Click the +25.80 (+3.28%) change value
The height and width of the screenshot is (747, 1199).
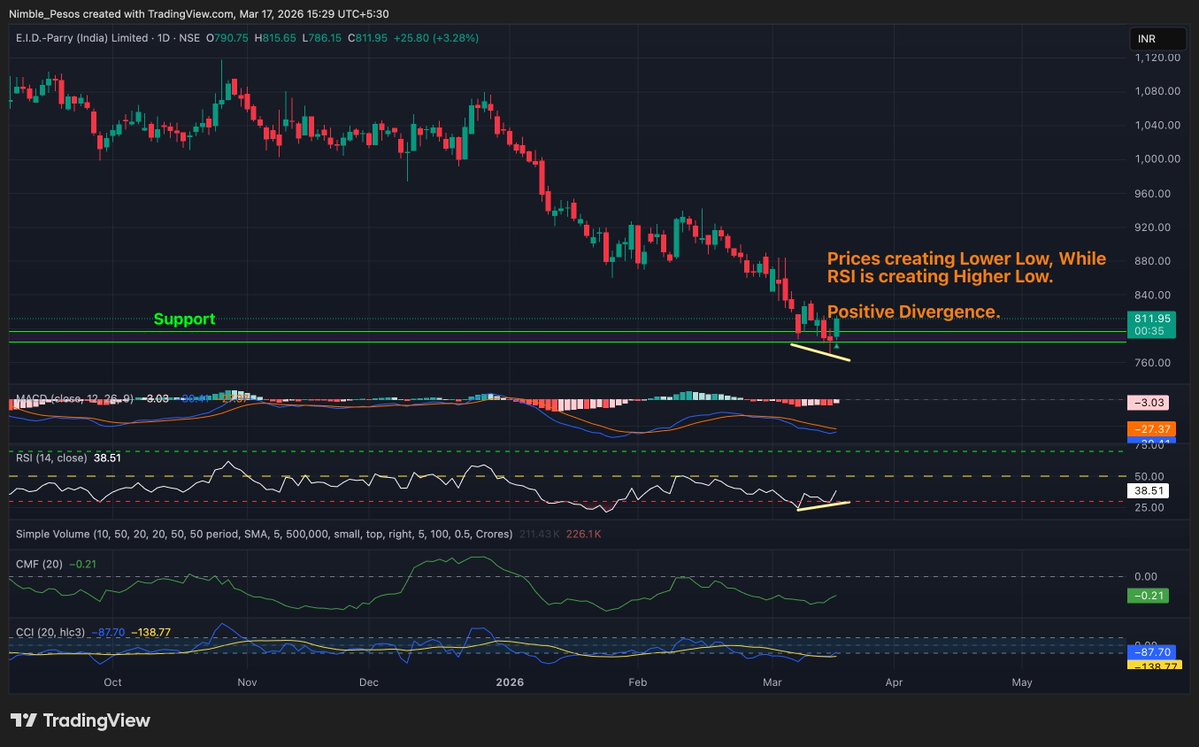(436, 37)
